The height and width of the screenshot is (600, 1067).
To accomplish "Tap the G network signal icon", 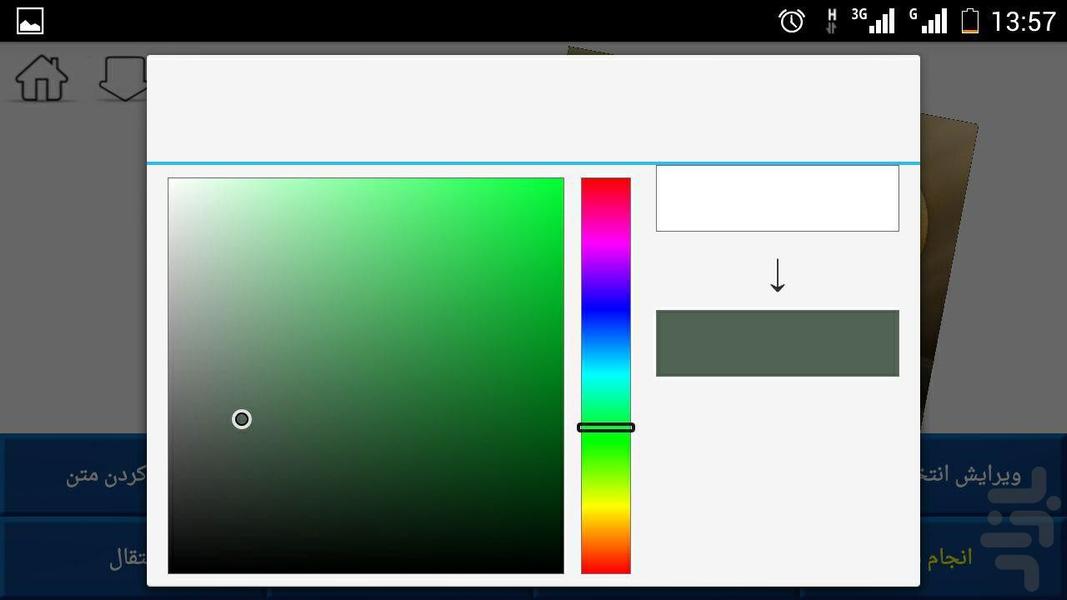I will (928, 21).
